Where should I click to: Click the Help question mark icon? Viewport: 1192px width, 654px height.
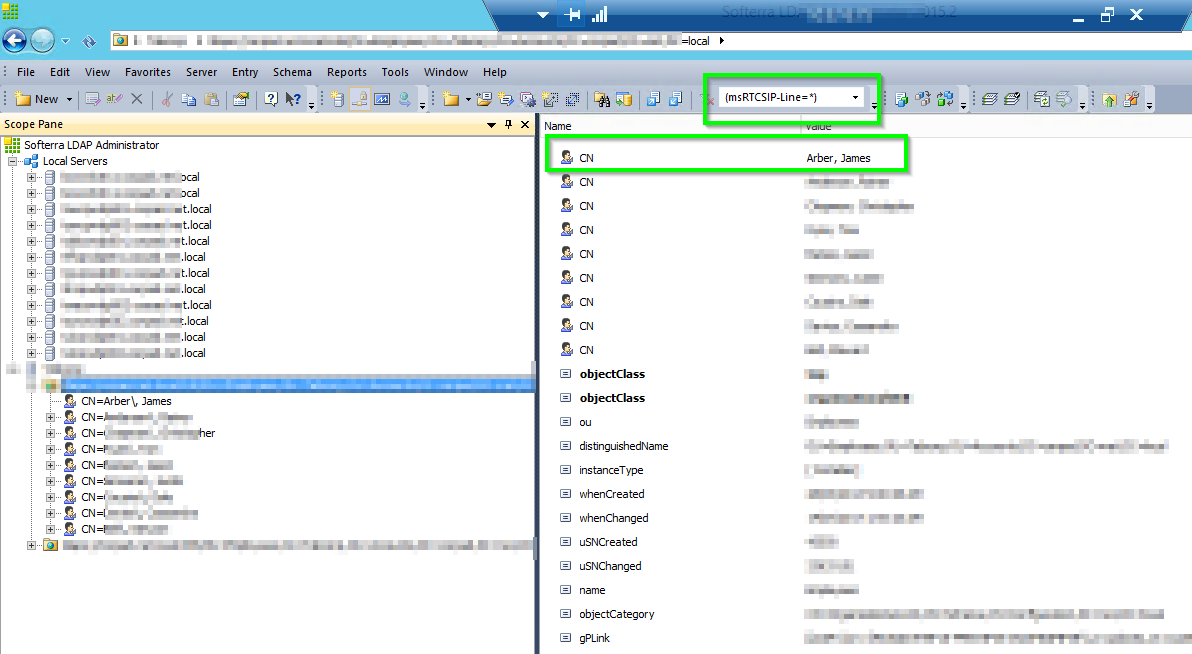click(271, 99)
